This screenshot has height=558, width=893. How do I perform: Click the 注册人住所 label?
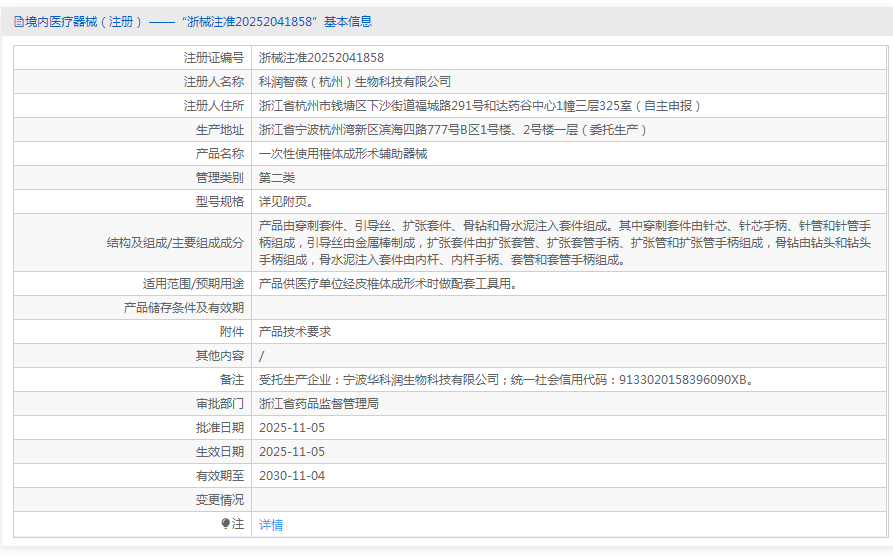[214, 105]
